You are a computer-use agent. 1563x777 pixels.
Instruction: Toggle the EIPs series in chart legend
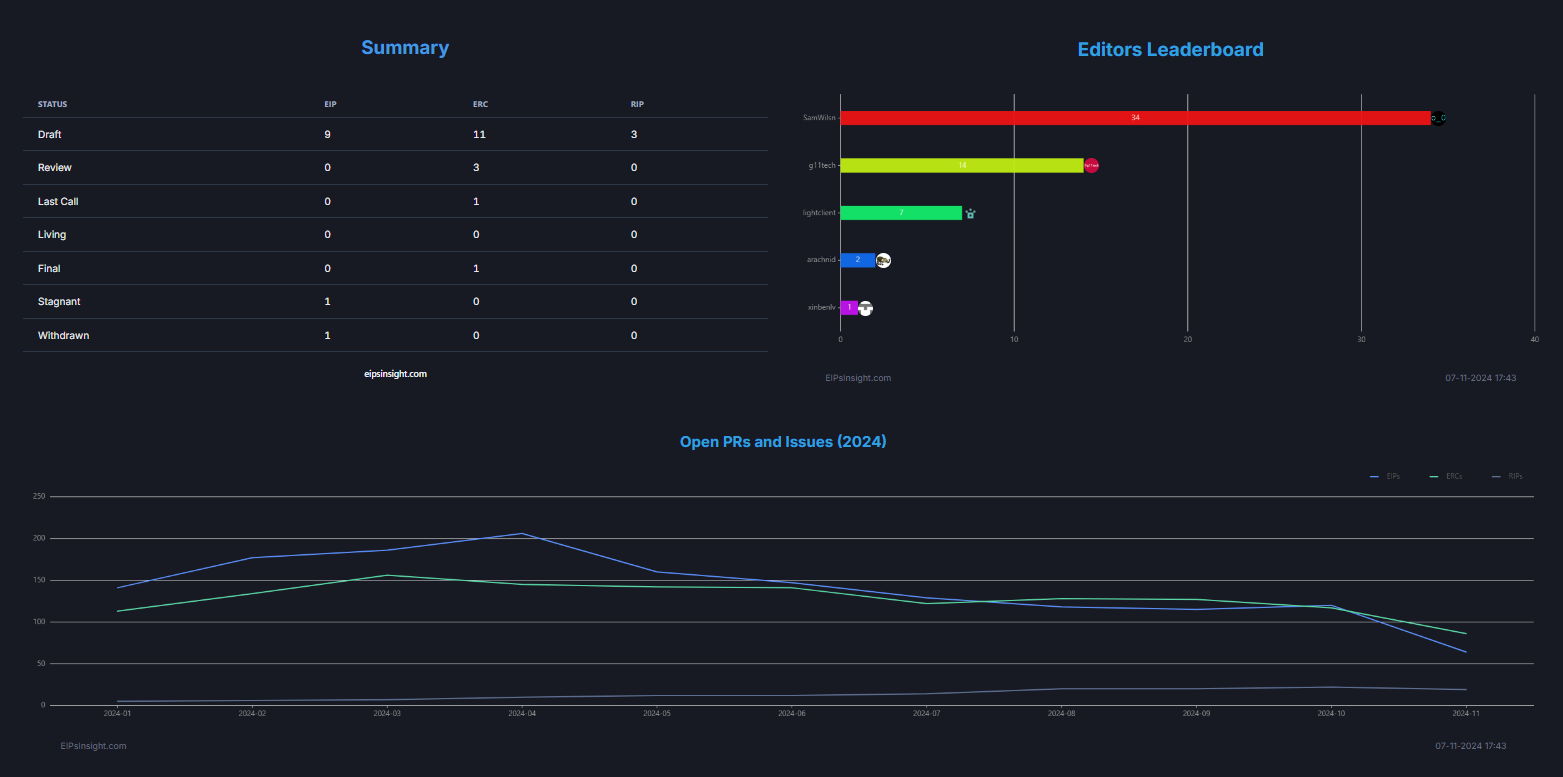1385,477
